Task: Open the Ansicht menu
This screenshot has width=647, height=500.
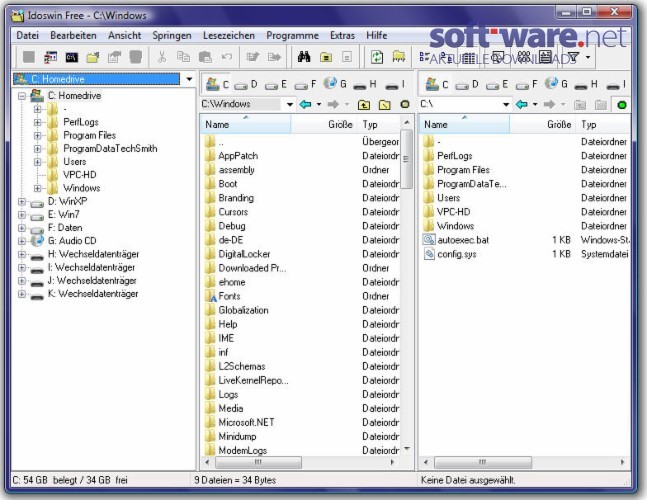Action: (125, 35)
